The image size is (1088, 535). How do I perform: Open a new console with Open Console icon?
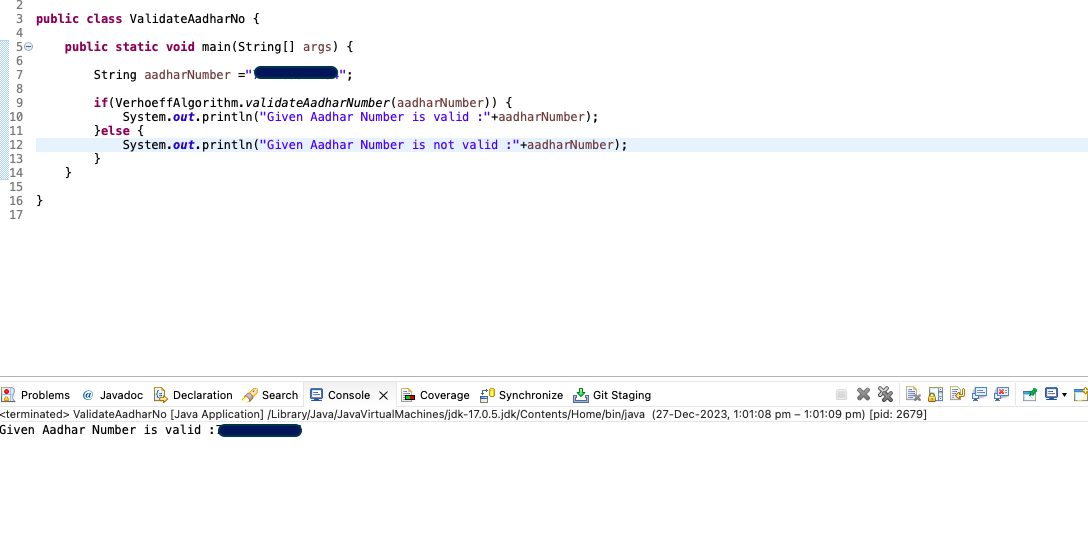pos(1080,394)
